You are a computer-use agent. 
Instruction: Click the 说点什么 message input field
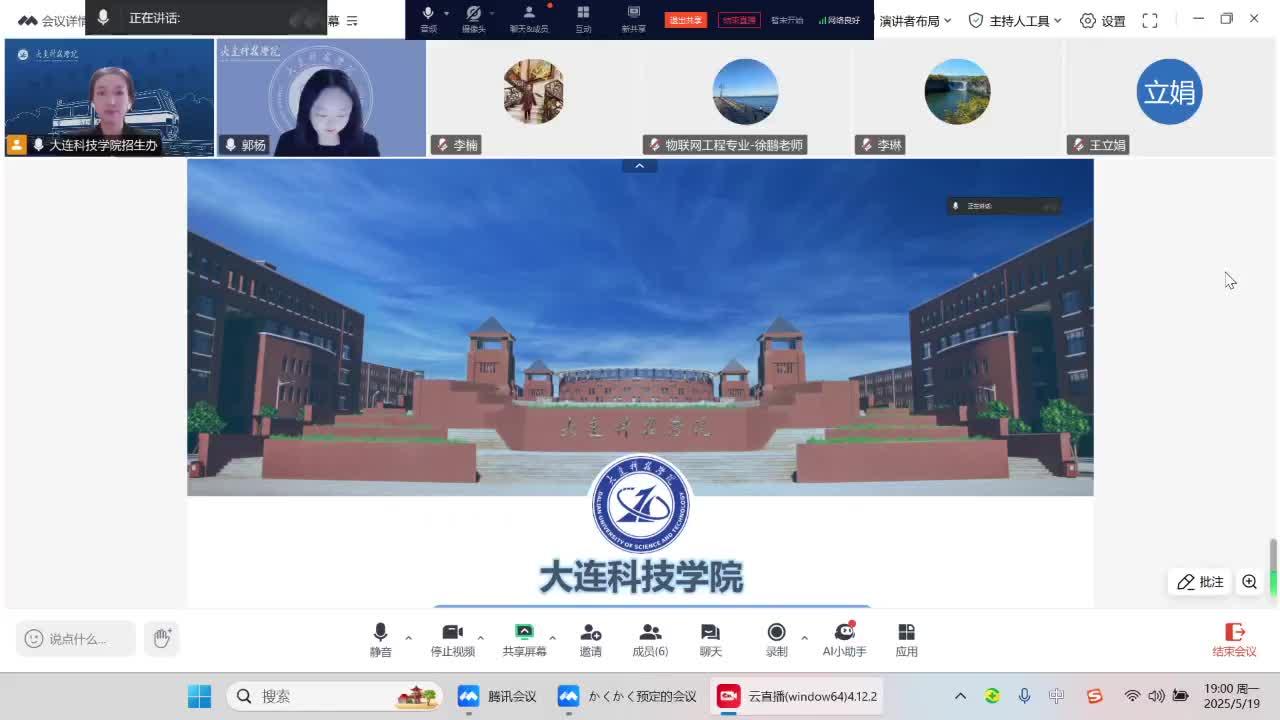pos(76,638)
